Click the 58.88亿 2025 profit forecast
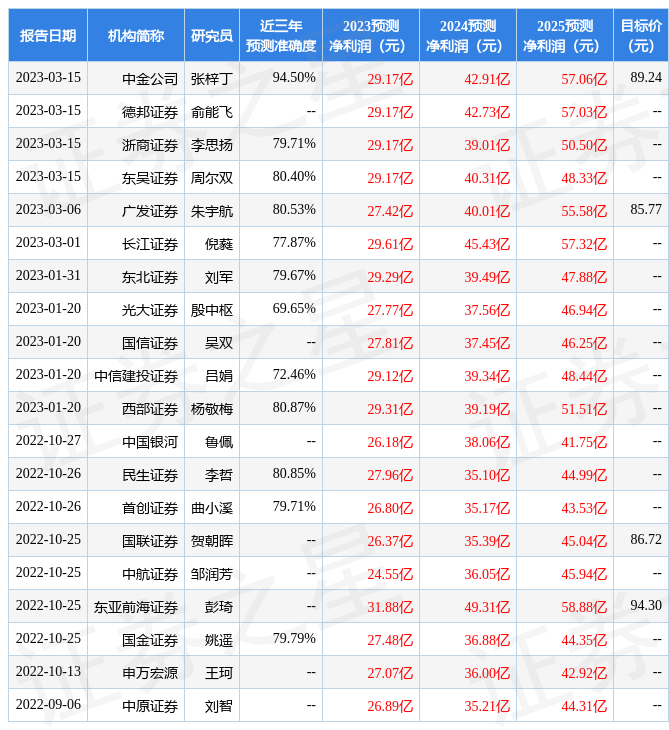Image resolution: width=669 pixels, height=730 pixels. pos(584,606)
